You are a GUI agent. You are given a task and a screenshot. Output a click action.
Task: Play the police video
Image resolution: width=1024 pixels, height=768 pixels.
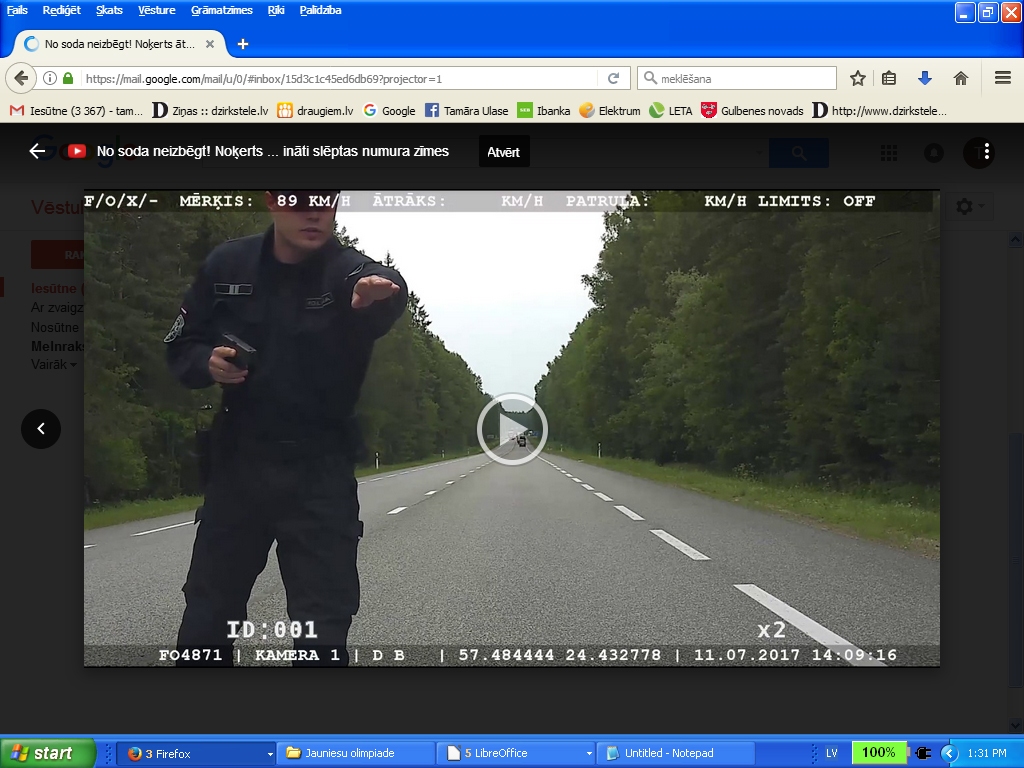tap(512, 428)
